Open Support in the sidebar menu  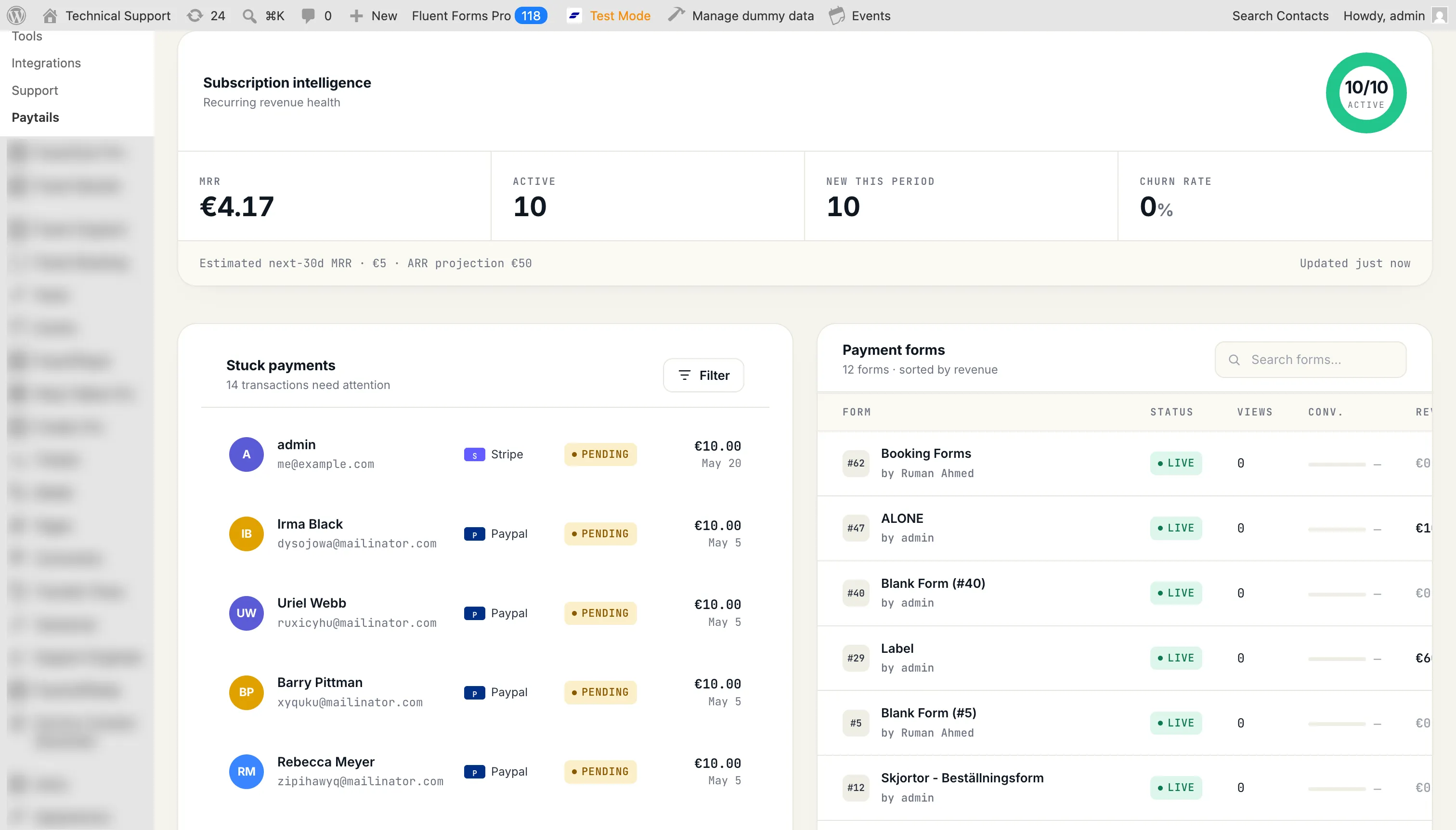pyautogui.click(x=35, y=90)
